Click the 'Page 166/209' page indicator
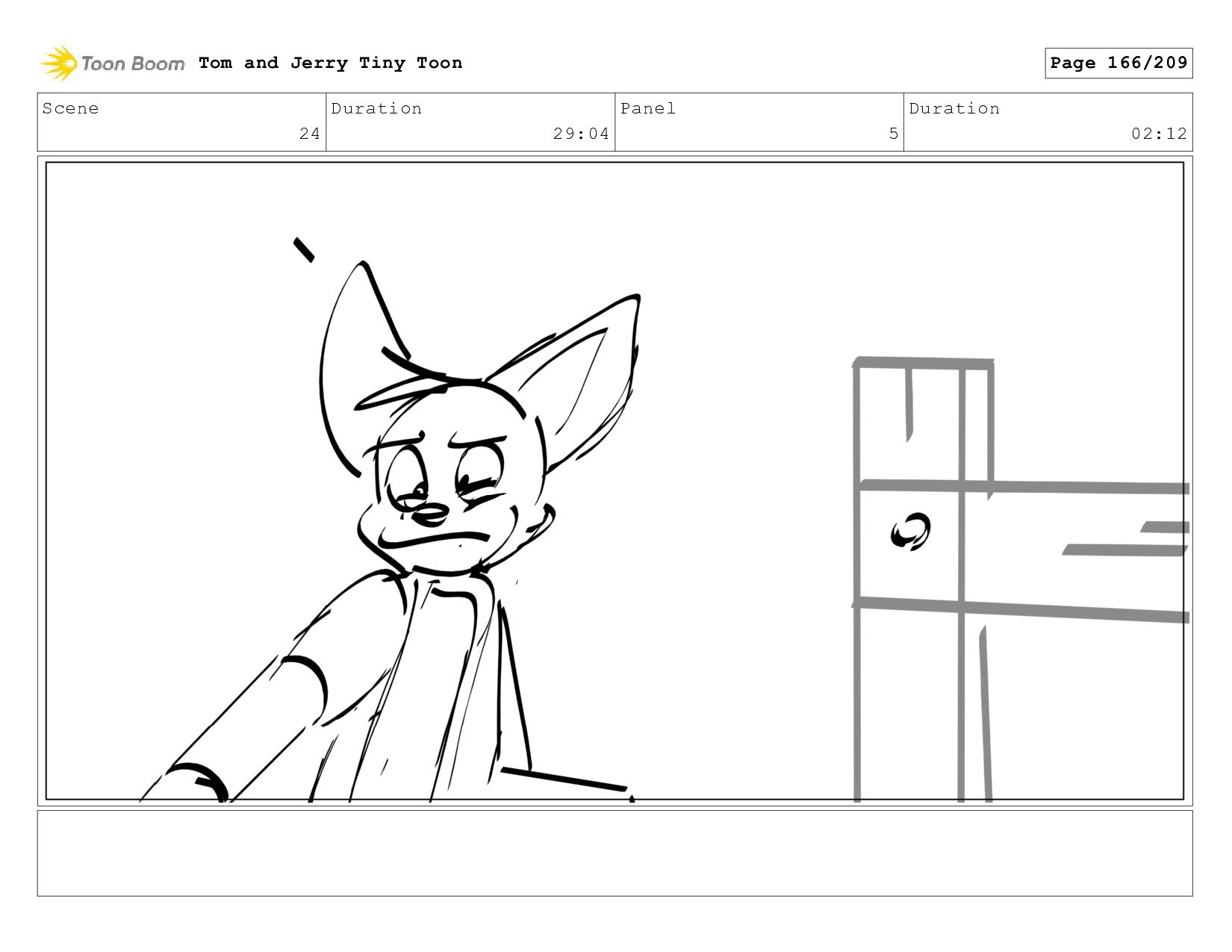The width and height of the screenshot is (1232, 952). (x=1119, y=63)
